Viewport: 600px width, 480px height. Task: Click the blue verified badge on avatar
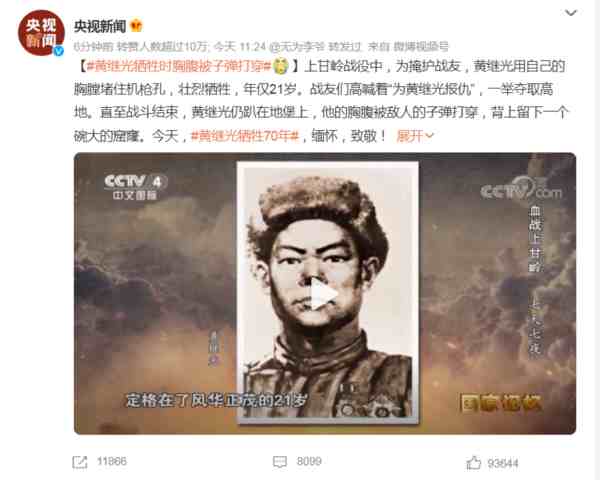tap(59, 50)
